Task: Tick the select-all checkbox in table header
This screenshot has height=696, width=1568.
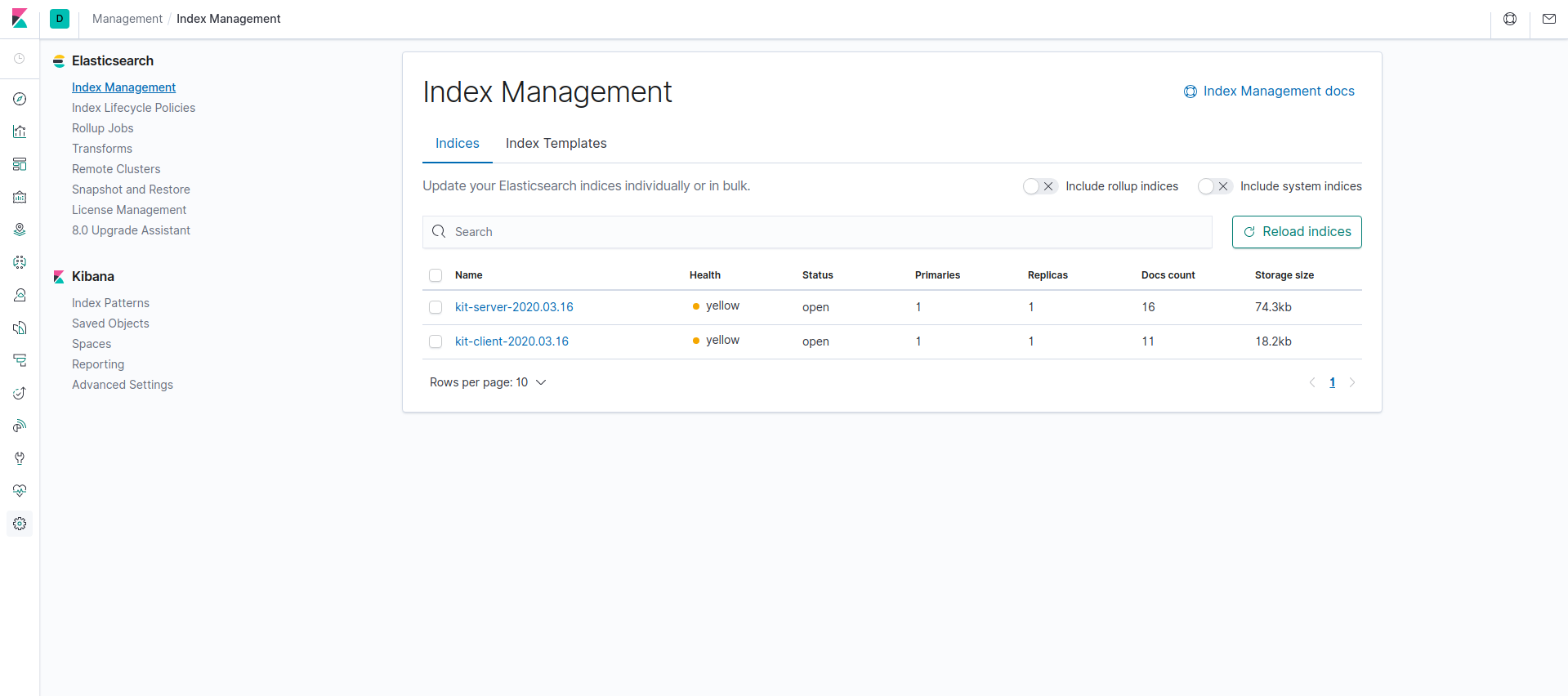Action: (x=436, y=275)
